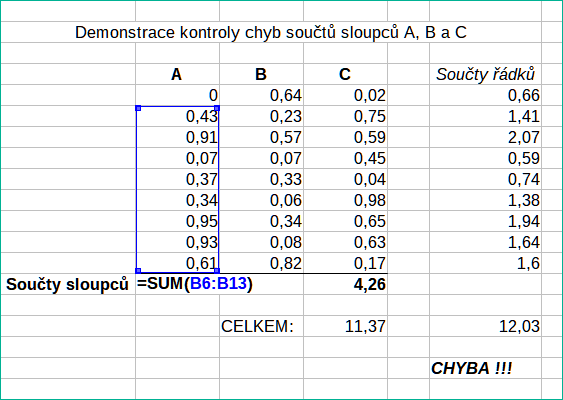Select the grand total cell 11,37
This screenshot has width=563, height=400.
point(345,326)
